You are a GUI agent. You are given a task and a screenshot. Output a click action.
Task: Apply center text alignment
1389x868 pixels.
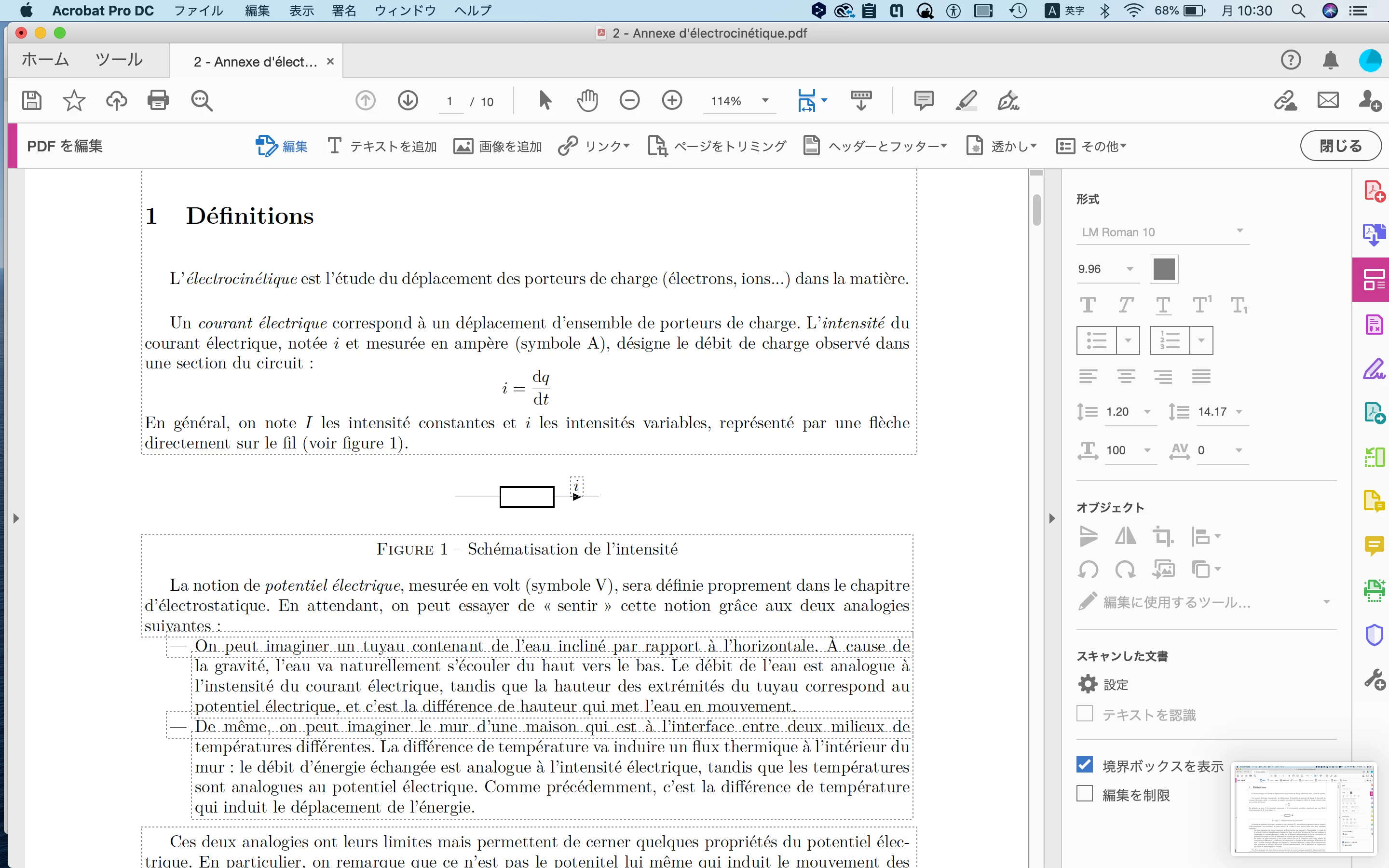coord(1126,377)
